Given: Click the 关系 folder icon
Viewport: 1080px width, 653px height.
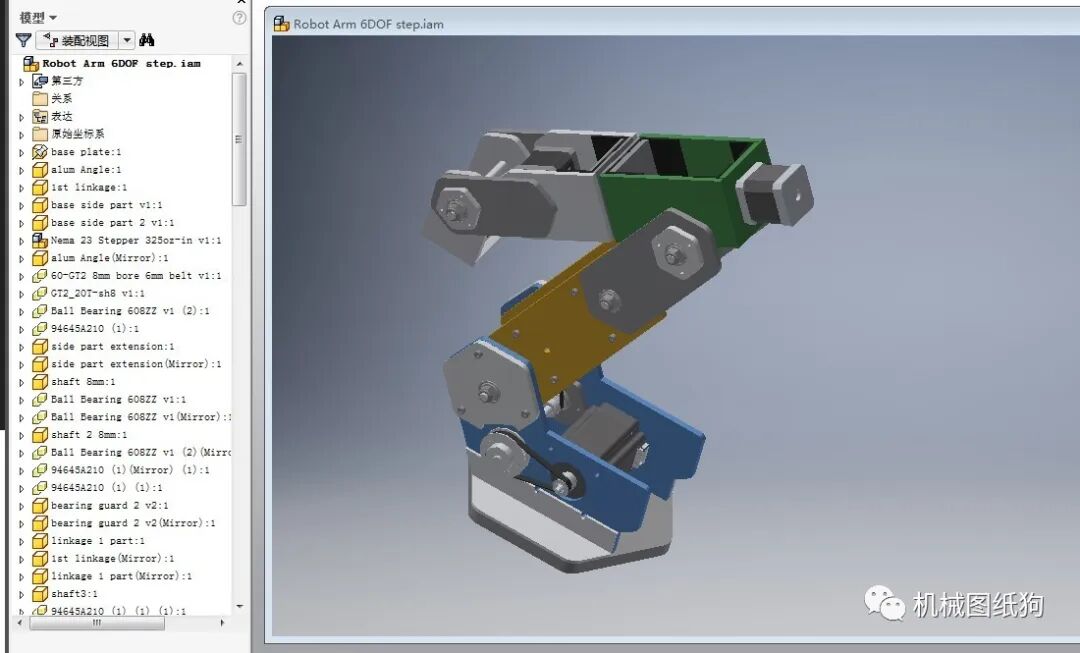Looking at the screenshot, I should click(x=40, y=99).
